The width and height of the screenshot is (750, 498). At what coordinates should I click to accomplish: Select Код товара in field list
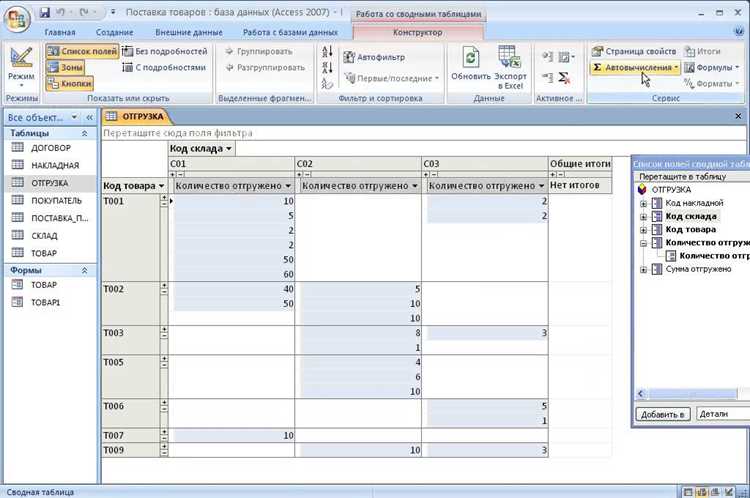691,230
